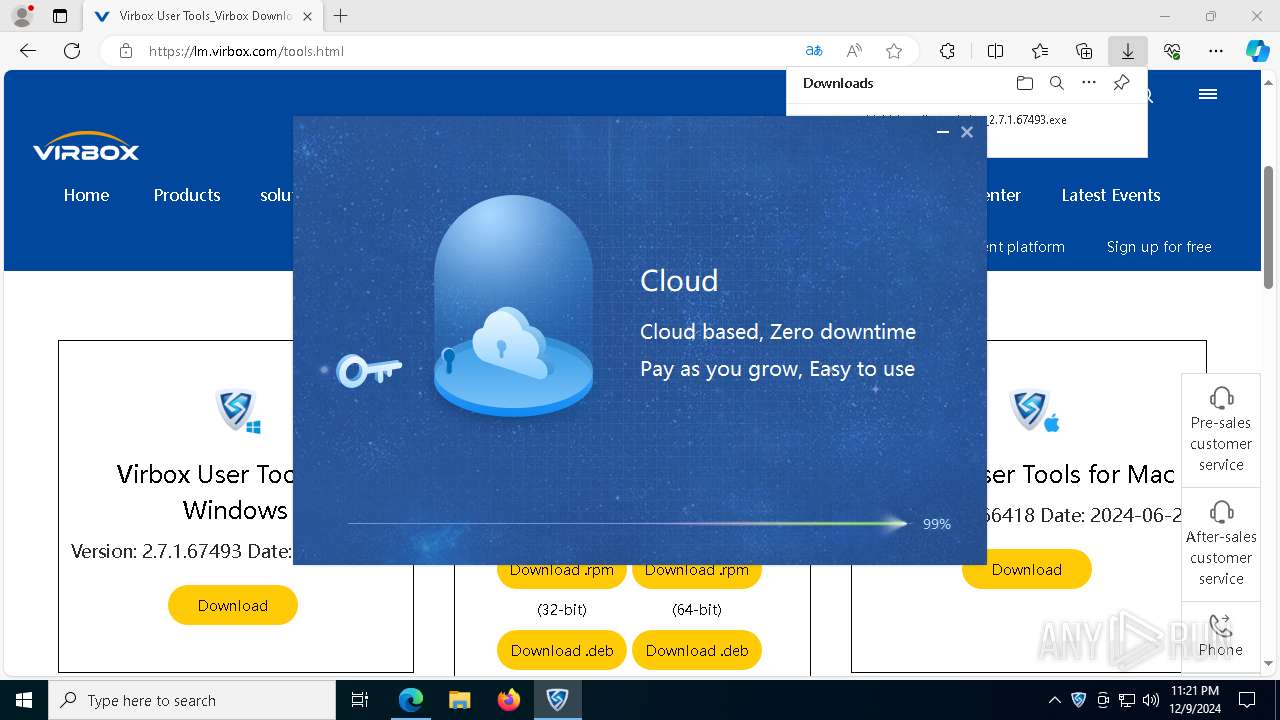Click the downloads toolbar icon

pos(1128,51)
